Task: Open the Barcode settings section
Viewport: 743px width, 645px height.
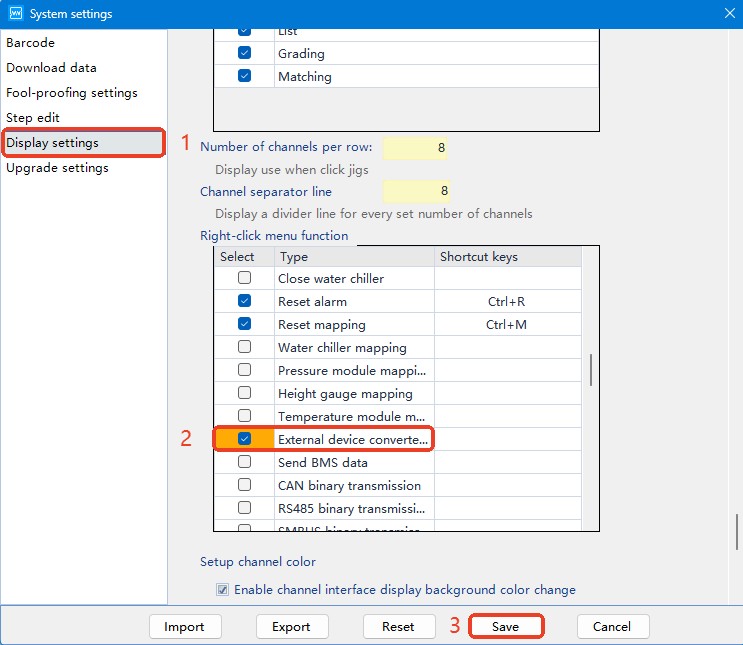Action: 31,43
